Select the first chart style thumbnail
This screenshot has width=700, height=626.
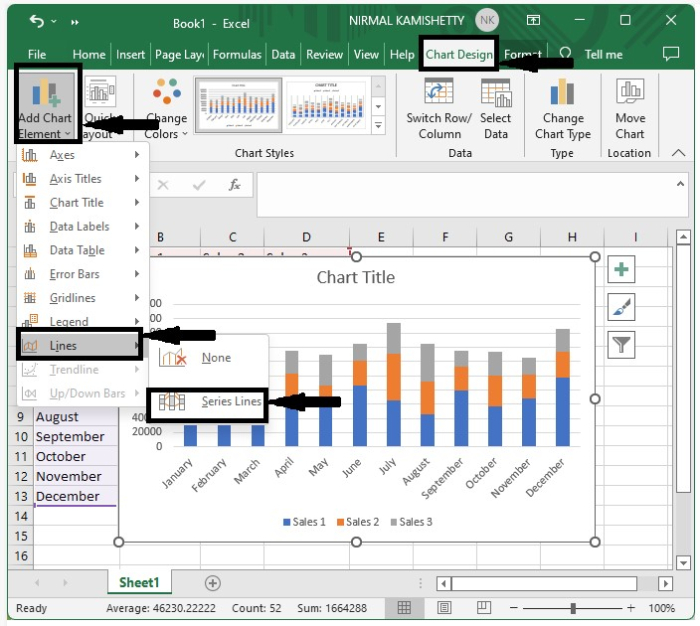(238, 105)
